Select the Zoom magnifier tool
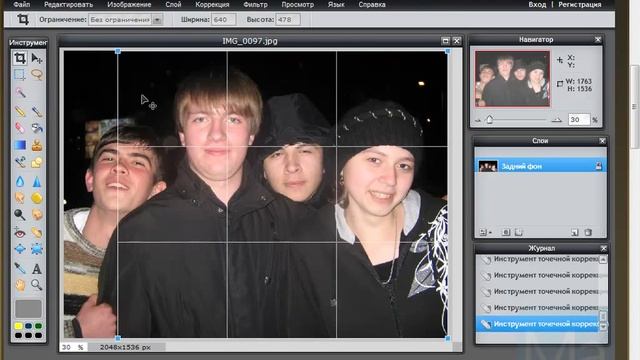 point(37,284)
